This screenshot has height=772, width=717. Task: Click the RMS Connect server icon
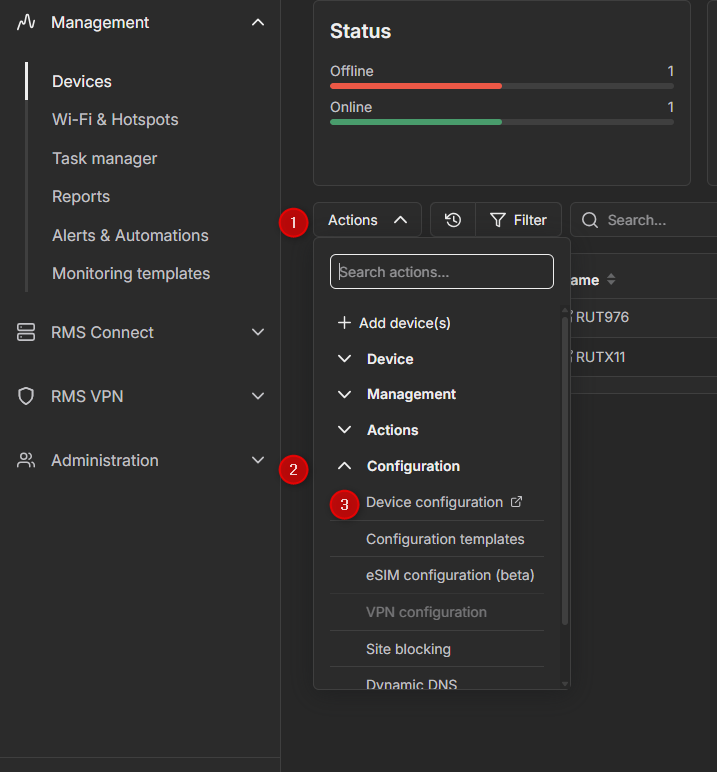coord(26,332)
